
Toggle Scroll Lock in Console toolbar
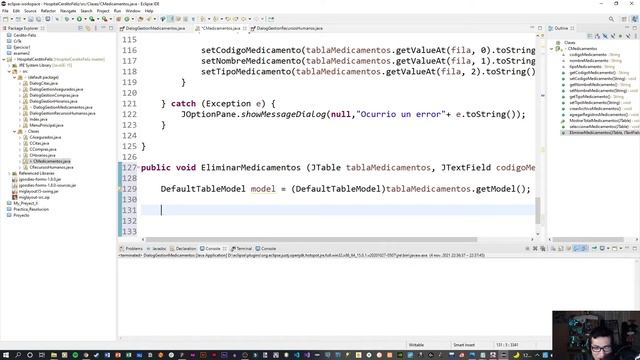click(x=561, y=248)
